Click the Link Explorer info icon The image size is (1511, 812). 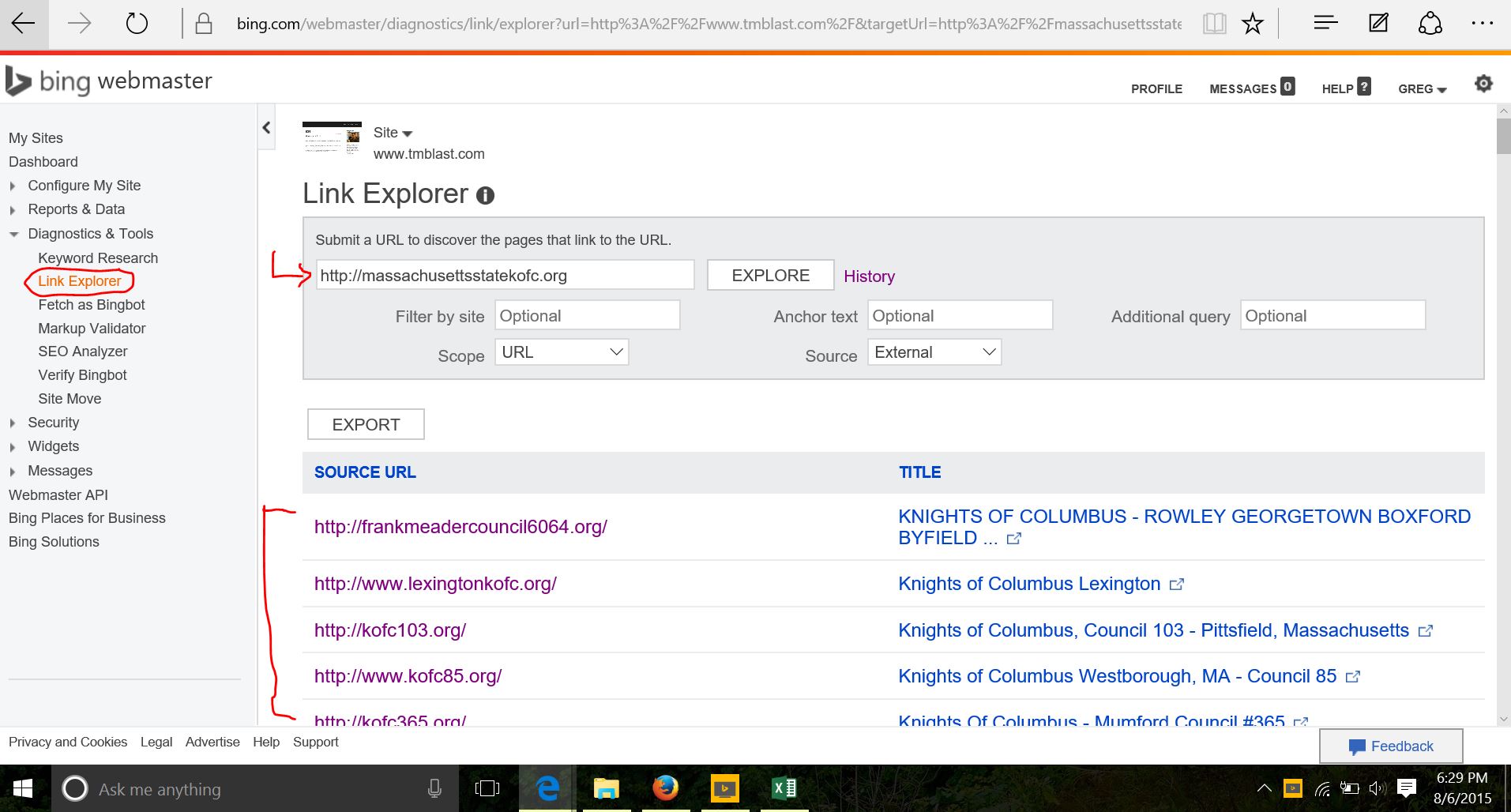coord(485,195)
